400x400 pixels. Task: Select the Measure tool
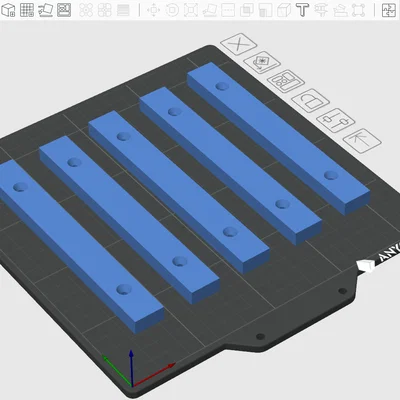[x=340, y=10]
